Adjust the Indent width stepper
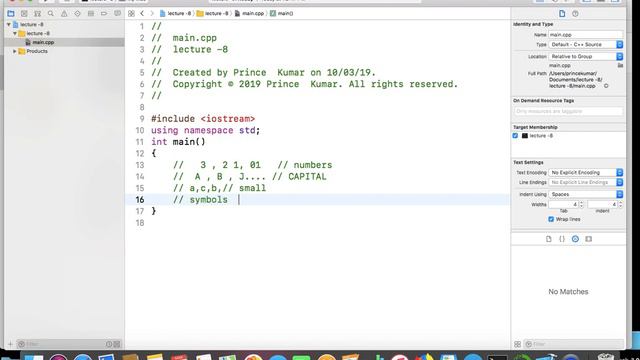640x360 pixels. click(620, 204)
